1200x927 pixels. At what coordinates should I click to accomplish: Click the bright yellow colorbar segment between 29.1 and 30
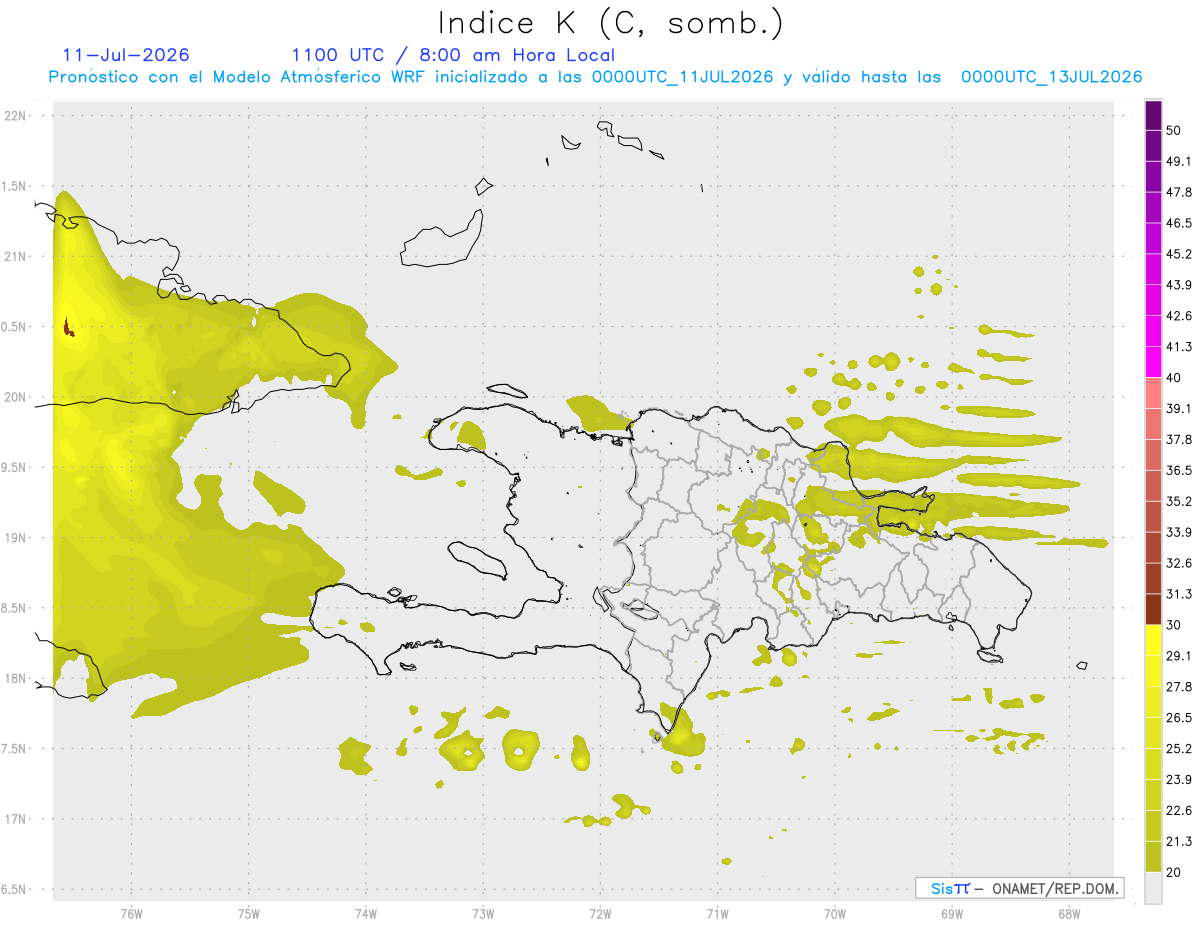(x=1153, y=640)
